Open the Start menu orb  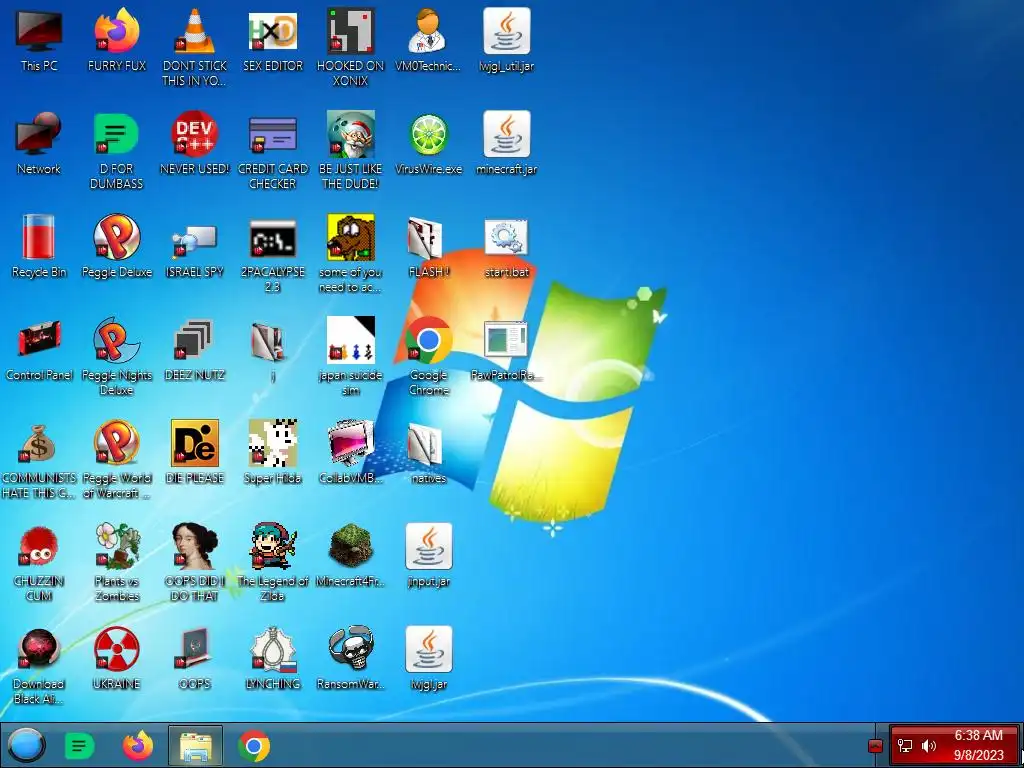point(27,745)
